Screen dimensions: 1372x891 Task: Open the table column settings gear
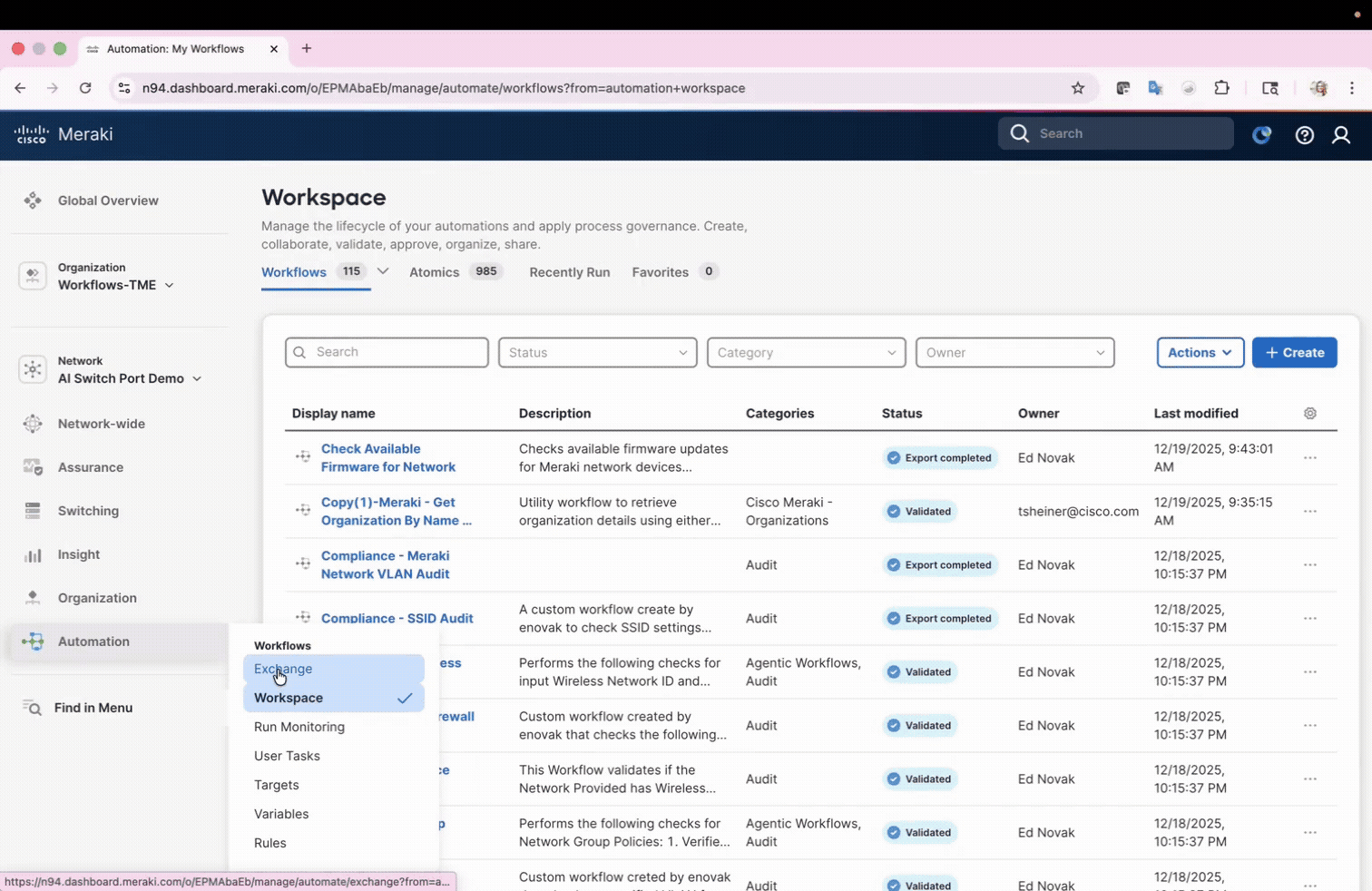[x=1309, y=413]
